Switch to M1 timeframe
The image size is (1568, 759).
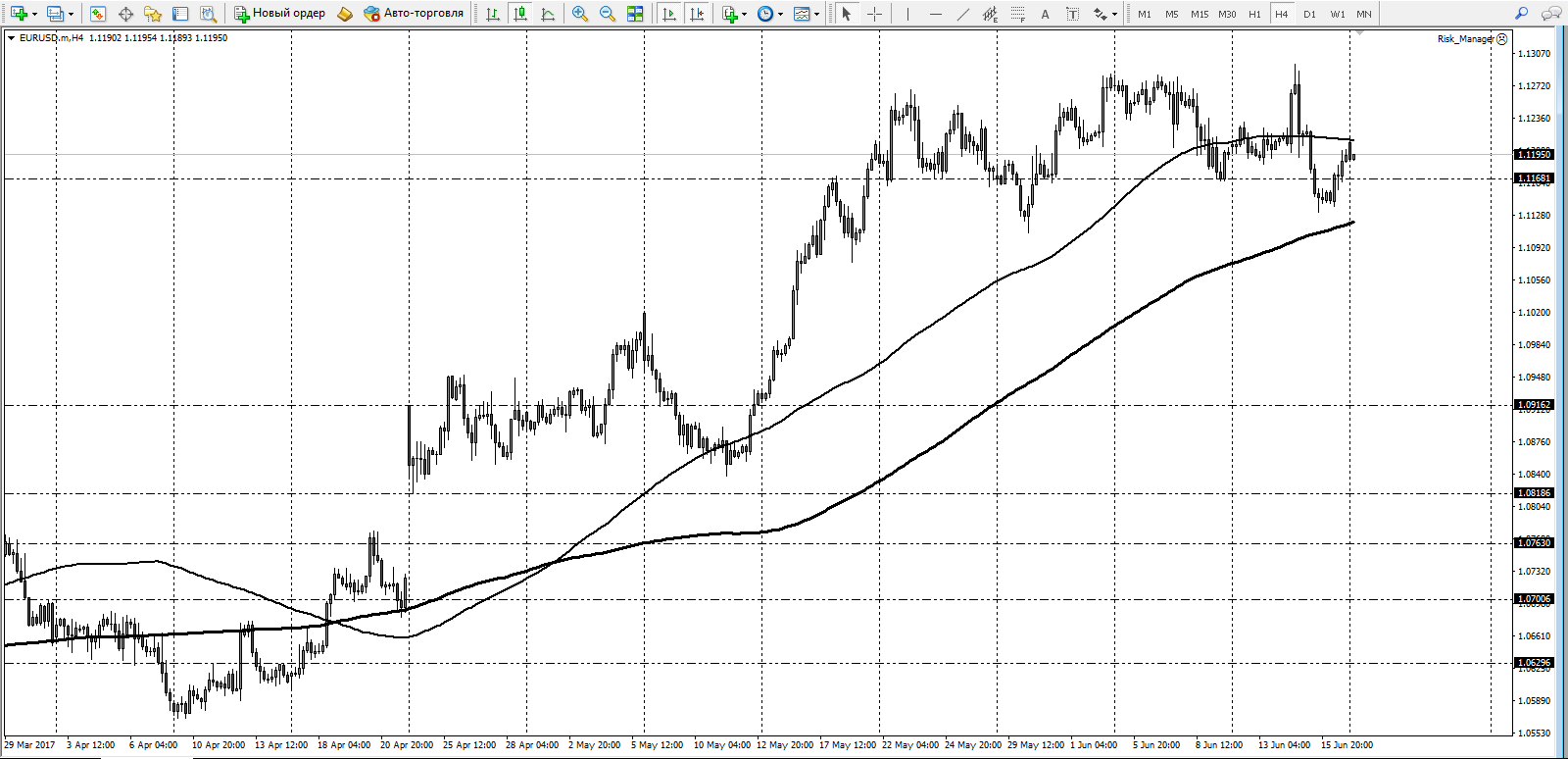(x=1145, y=14)
